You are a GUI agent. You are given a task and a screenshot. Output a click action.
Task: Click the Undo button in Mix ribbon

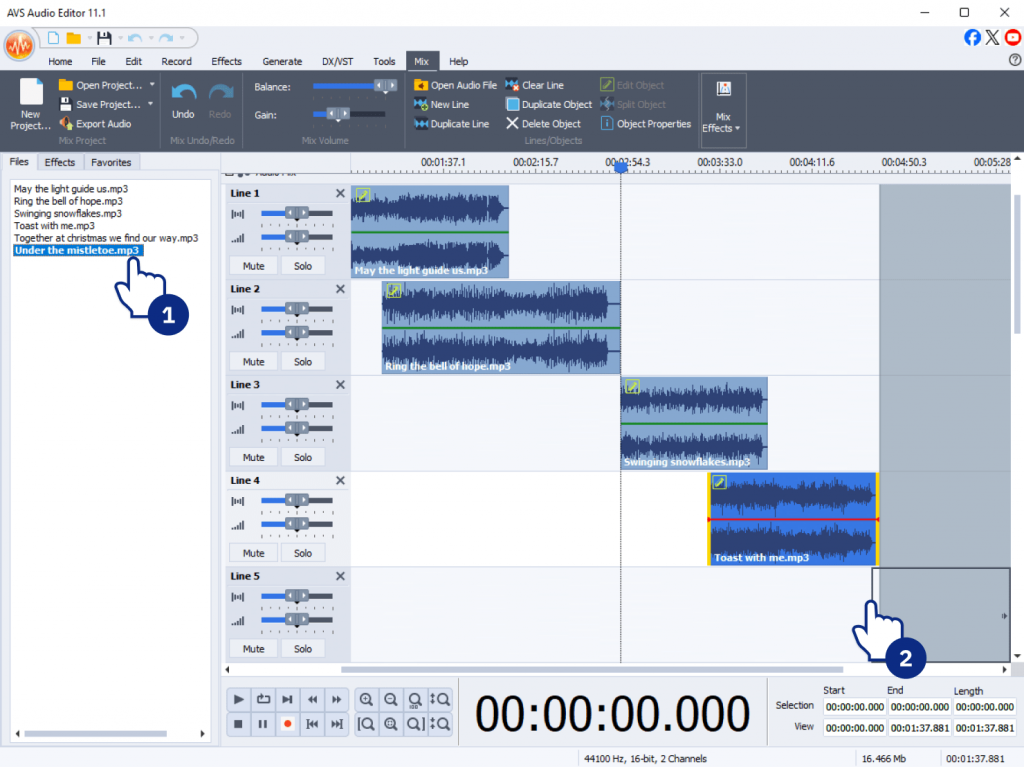point(183,98)
